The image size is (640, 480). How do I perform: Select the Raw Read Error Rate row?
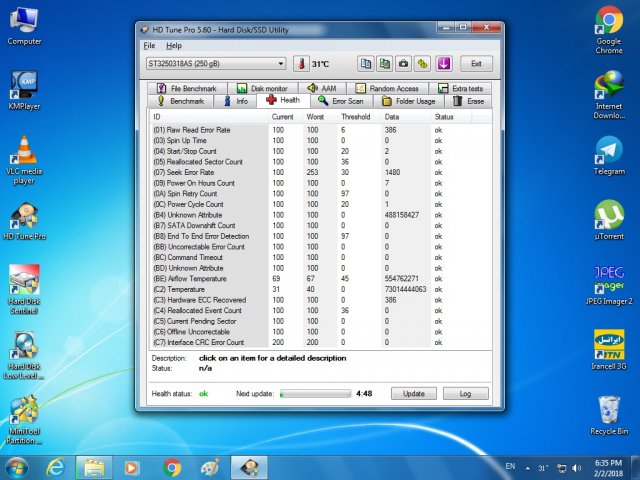[320, 130]
